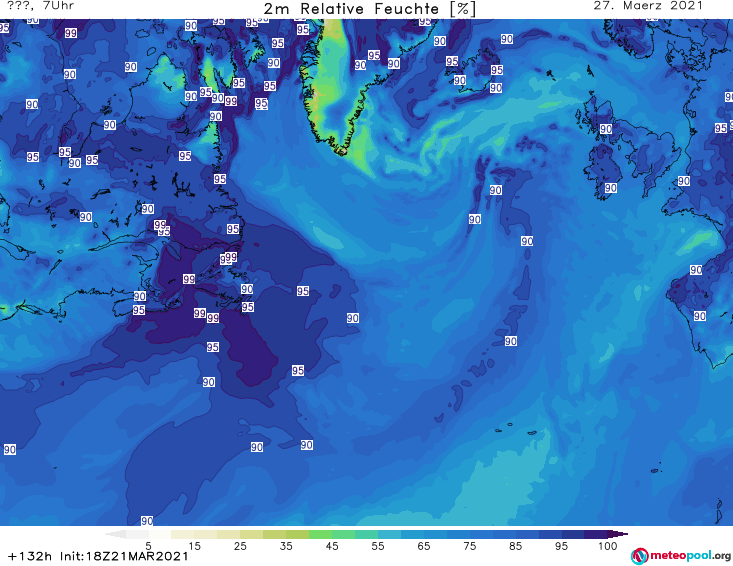733x566 pixels.
Task: Click Iceland on the humidity map
Action: pos(474,73)
